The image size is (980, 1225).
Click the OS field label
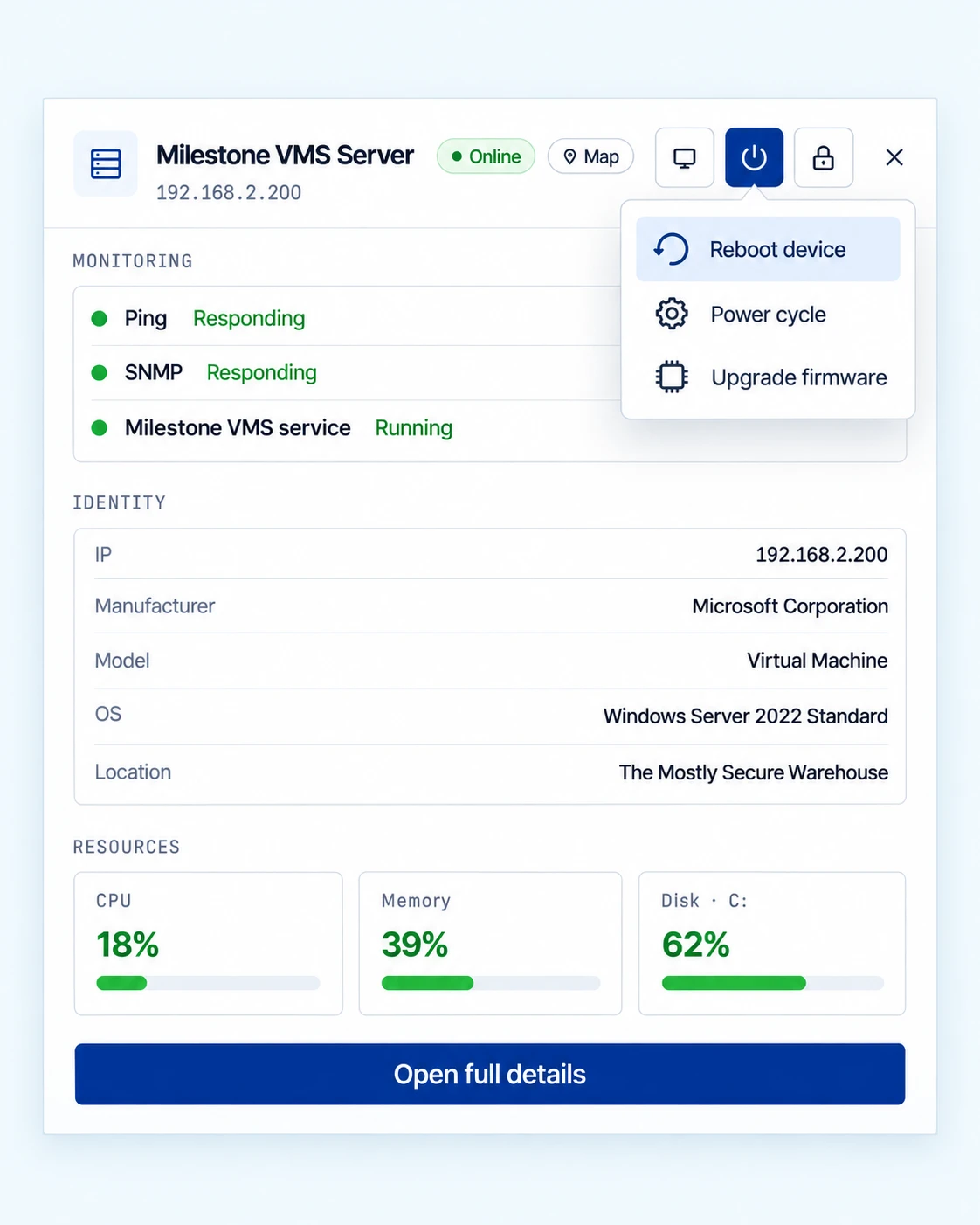click(x=108, y=715)
